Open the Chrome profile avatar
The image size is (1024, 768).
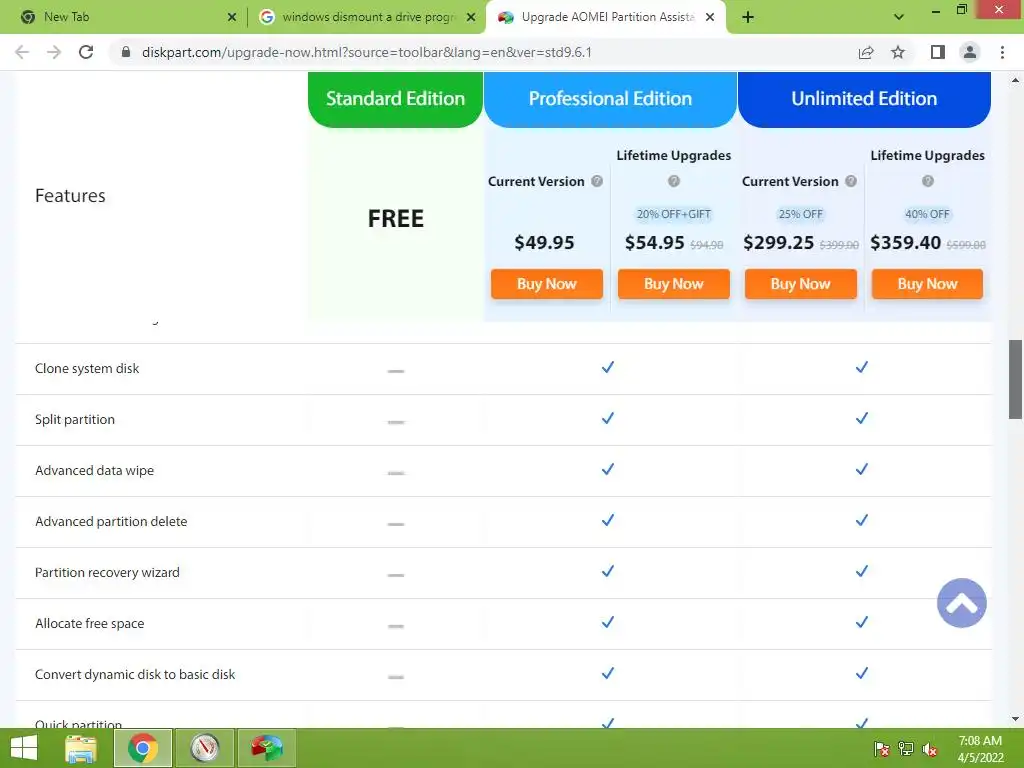tap(970, 52)
